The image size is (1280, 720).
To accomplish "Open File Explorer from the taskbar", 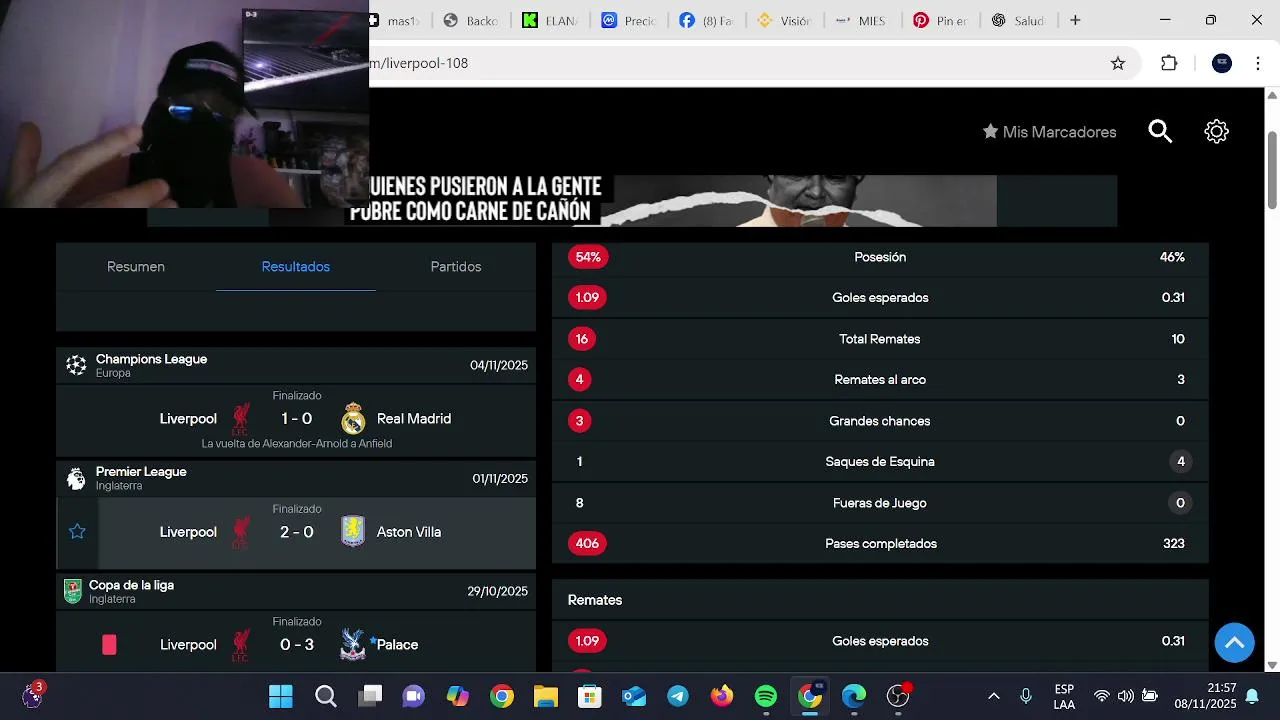I will pyautogui.click(x=546, y=696).
